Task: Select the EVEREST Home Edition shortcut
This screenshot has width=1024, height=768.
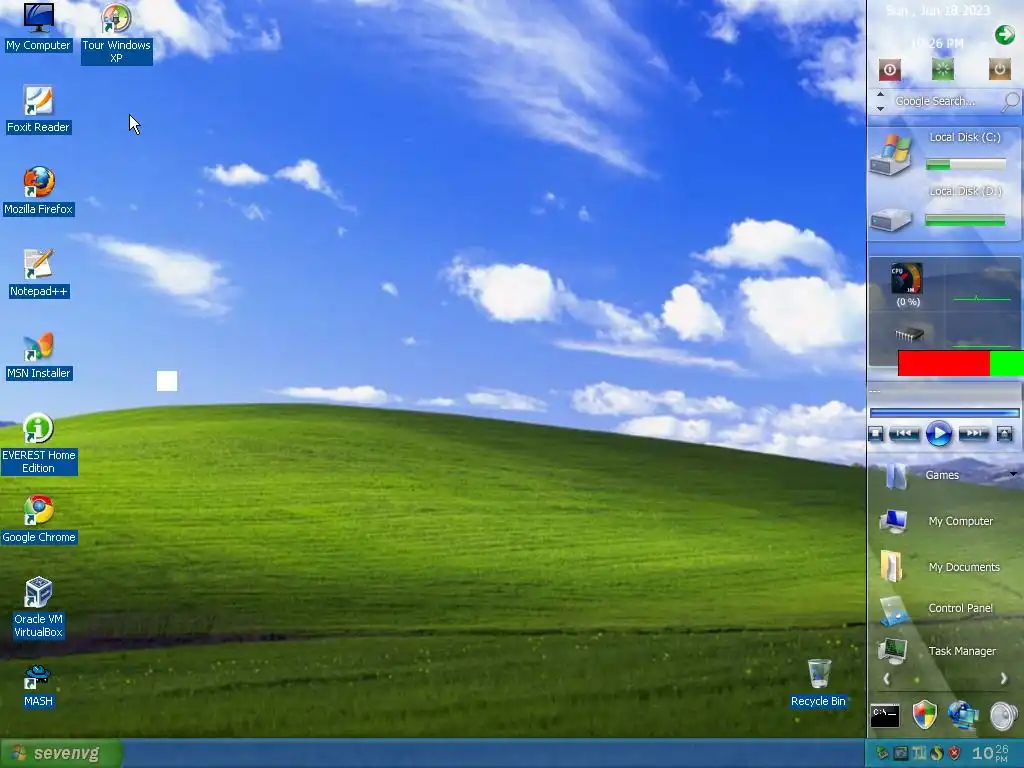Action: [x=39, y=443]
